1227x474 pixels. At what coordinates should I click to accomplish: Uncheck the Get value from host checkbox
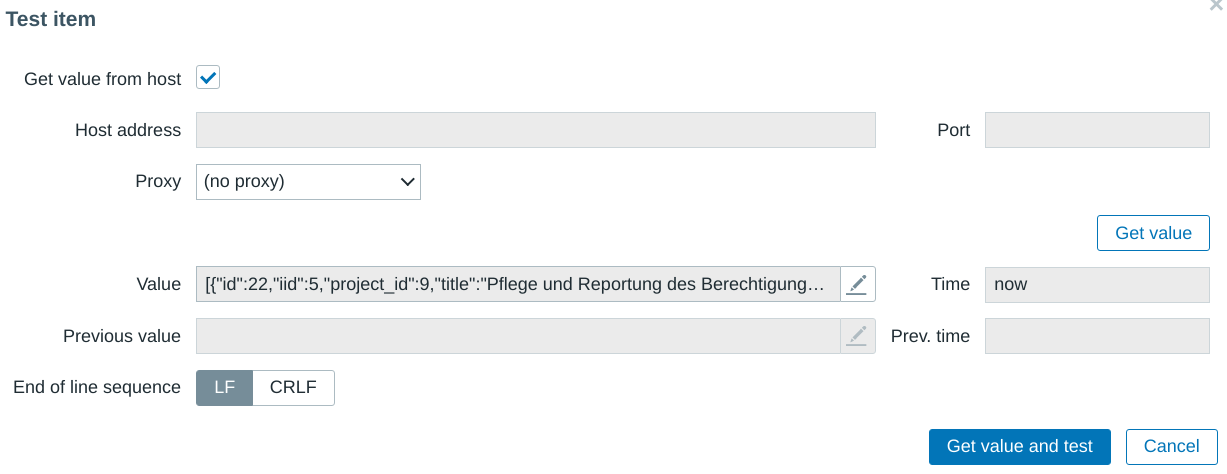[208, 78]
